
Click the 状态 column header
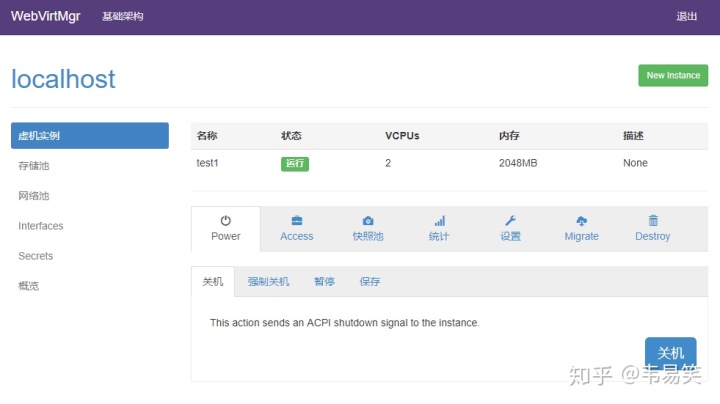pos(291,136)
